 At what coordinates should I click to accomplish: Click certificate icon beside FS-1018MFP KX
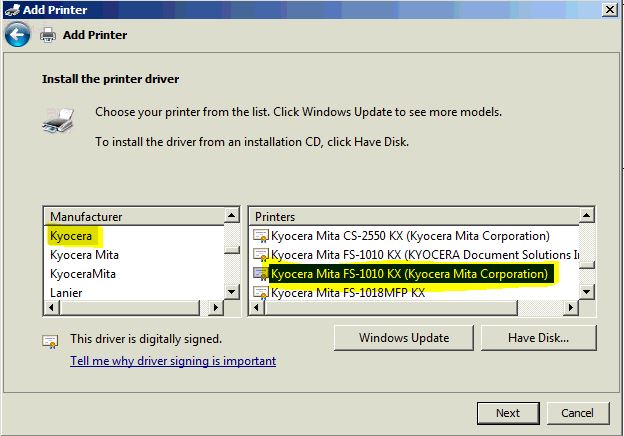tap(261, 293)
